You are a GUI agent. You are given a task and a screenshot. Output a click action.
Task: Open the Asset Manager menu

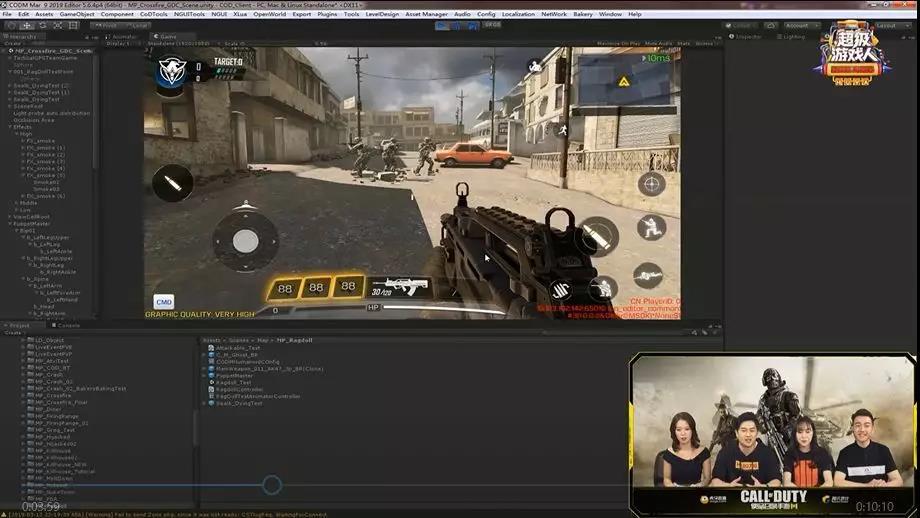427,14
